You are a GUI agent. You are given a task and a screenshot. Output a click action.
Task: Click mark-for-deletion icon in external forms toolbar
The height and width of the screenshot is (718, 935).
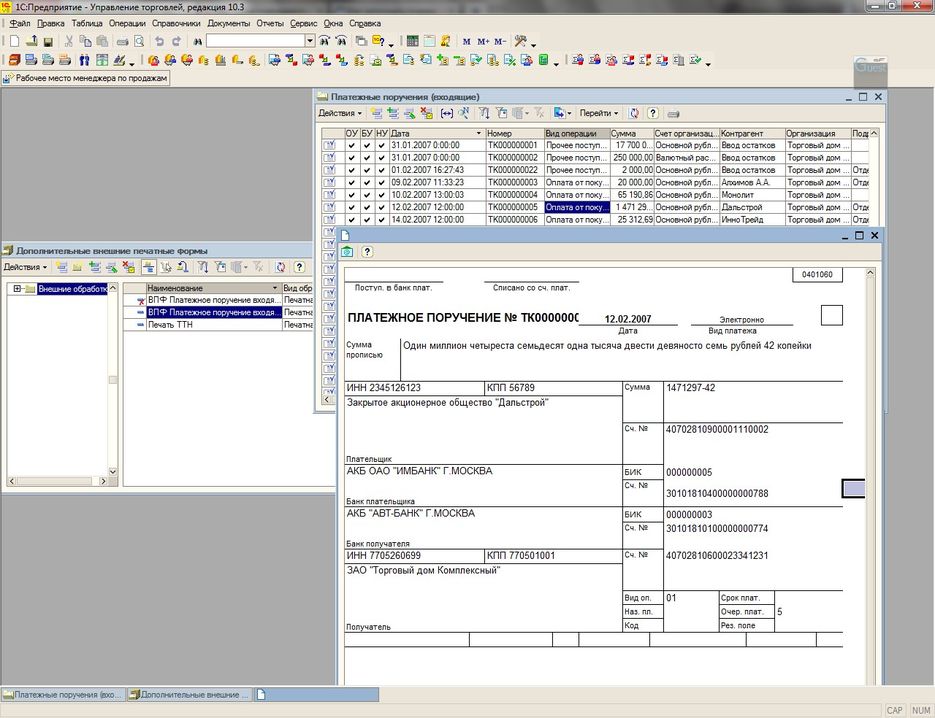click(x=128, y=267)
